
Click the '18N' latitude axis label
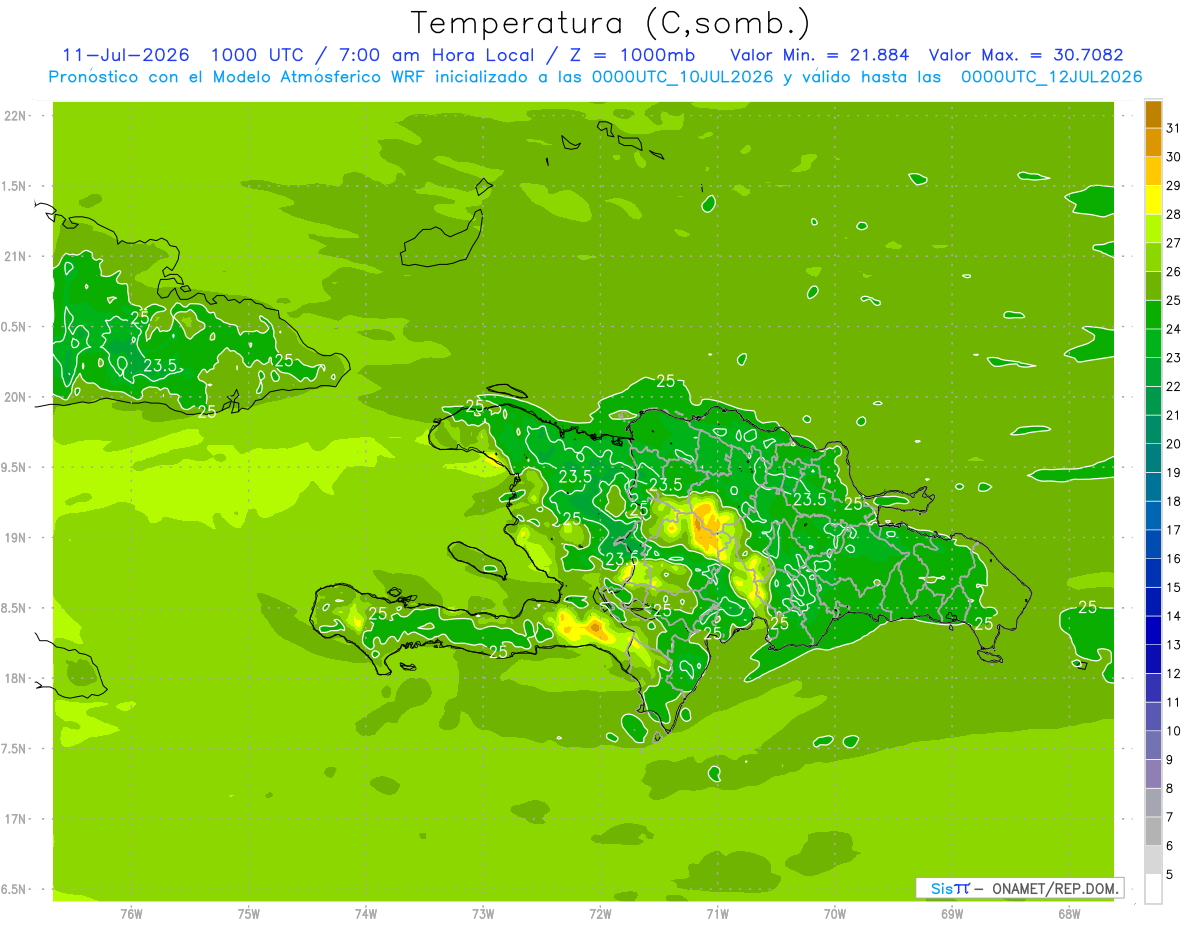click(16, 679)
